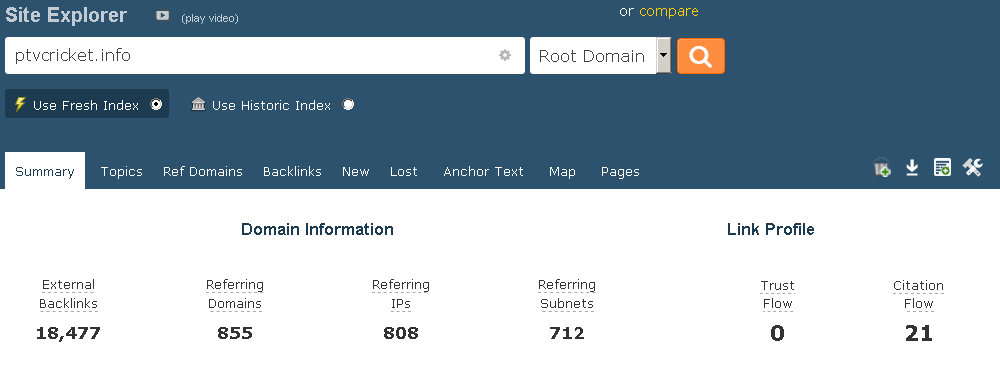Click the add to bucket icon

(883, 168)
